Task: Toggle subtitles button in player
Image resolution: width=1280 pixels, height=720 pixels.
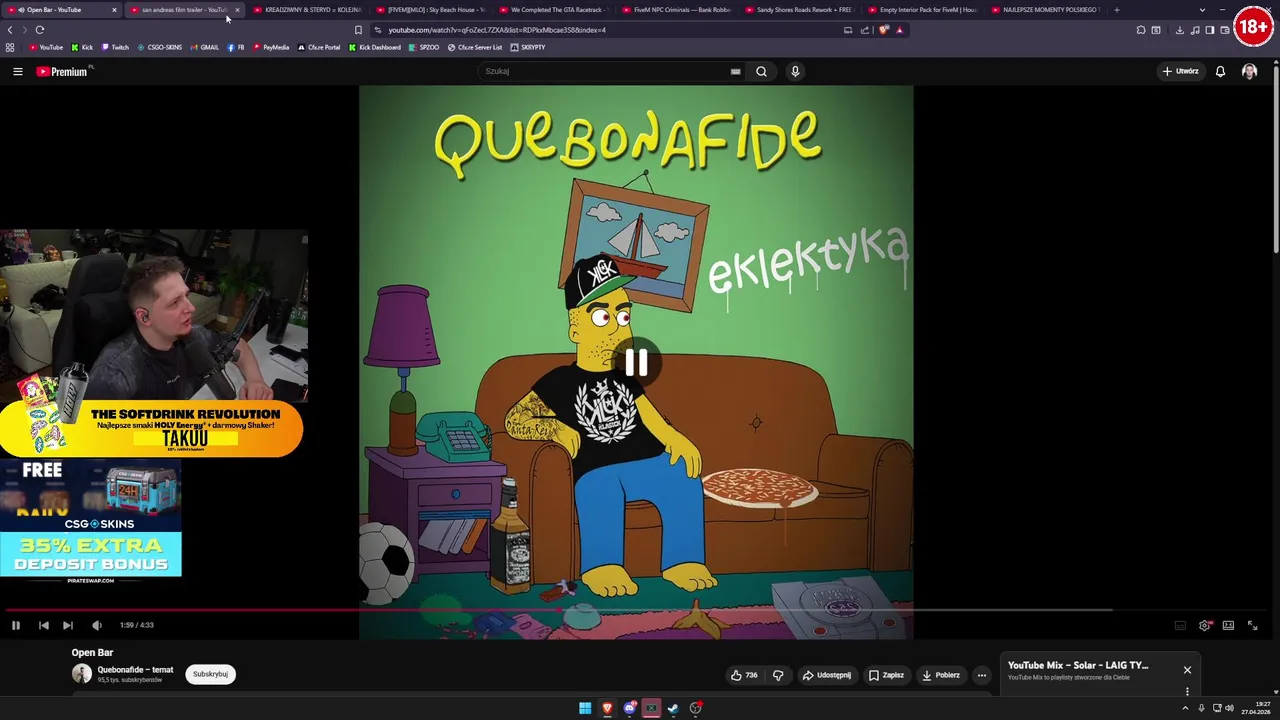Action: tap(1180, 625)
